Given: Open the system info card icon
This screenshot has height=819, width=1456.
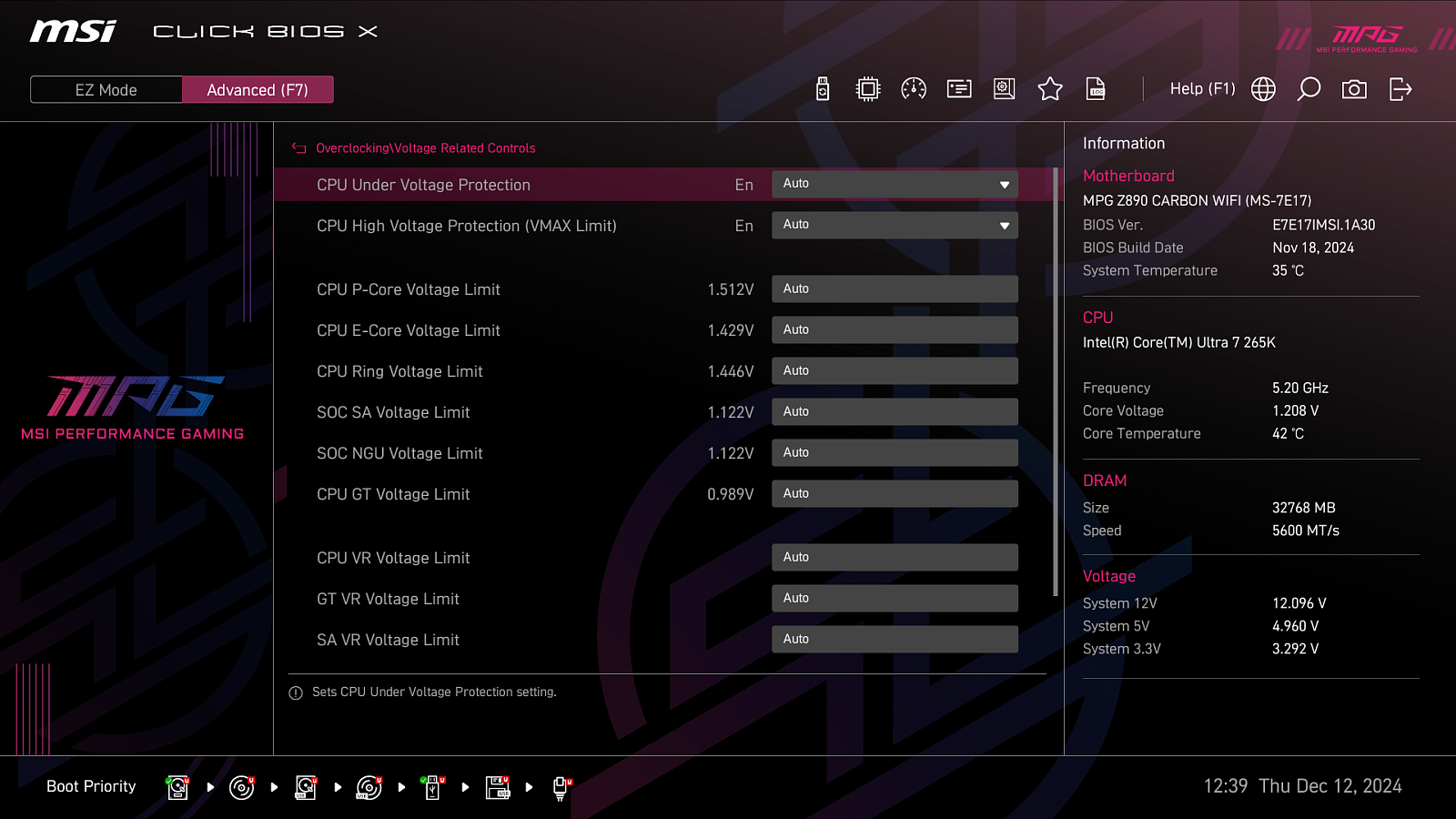Looking at the screenshot, I should pyautogui.click(x=959, y=89).
